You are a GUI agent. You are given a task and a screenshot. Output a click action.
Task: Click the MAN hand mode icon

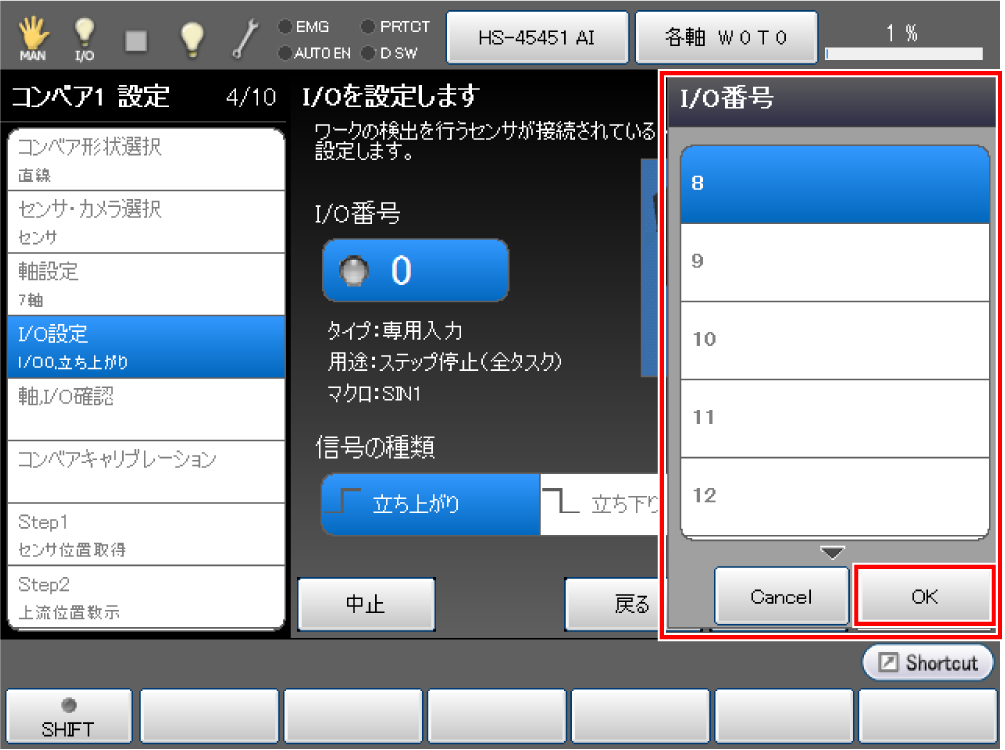click(x=33, y=37)
